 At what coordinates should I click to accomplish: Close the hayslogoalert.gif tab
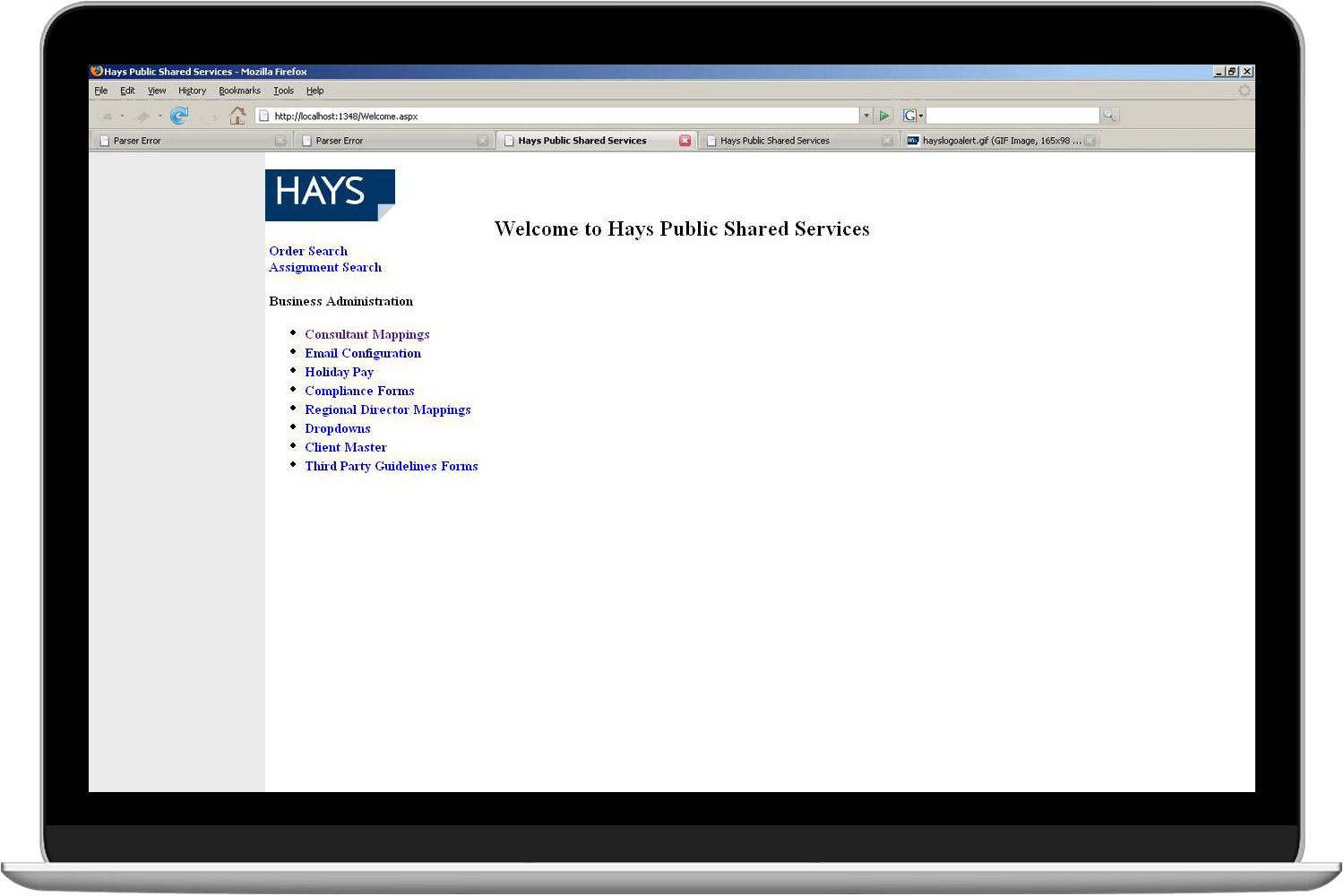1090,141
